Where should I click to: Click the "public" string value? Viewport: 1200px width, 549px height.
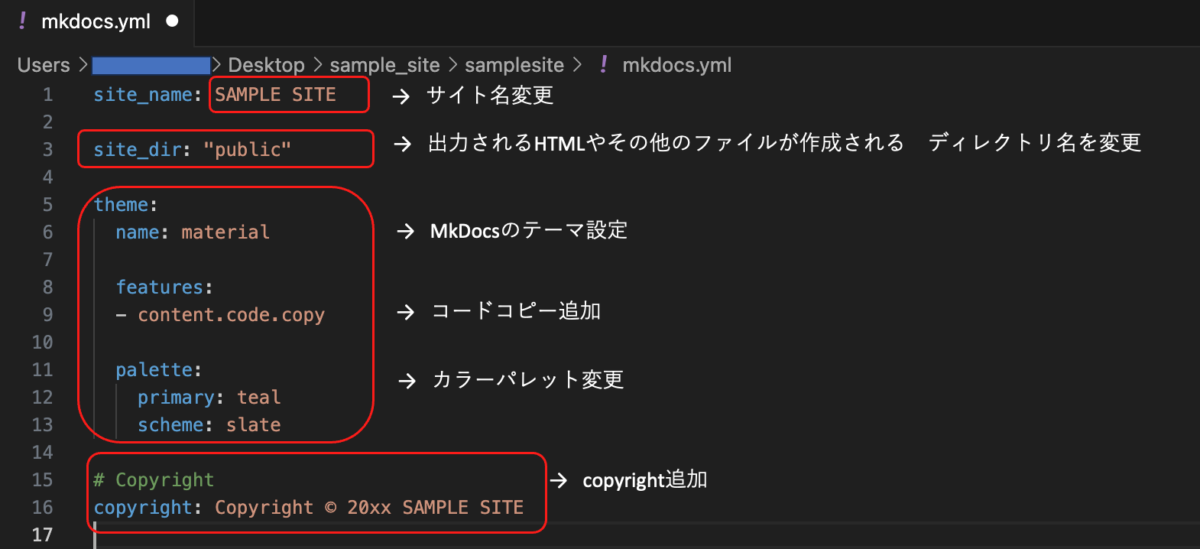(x=247, y=150)
